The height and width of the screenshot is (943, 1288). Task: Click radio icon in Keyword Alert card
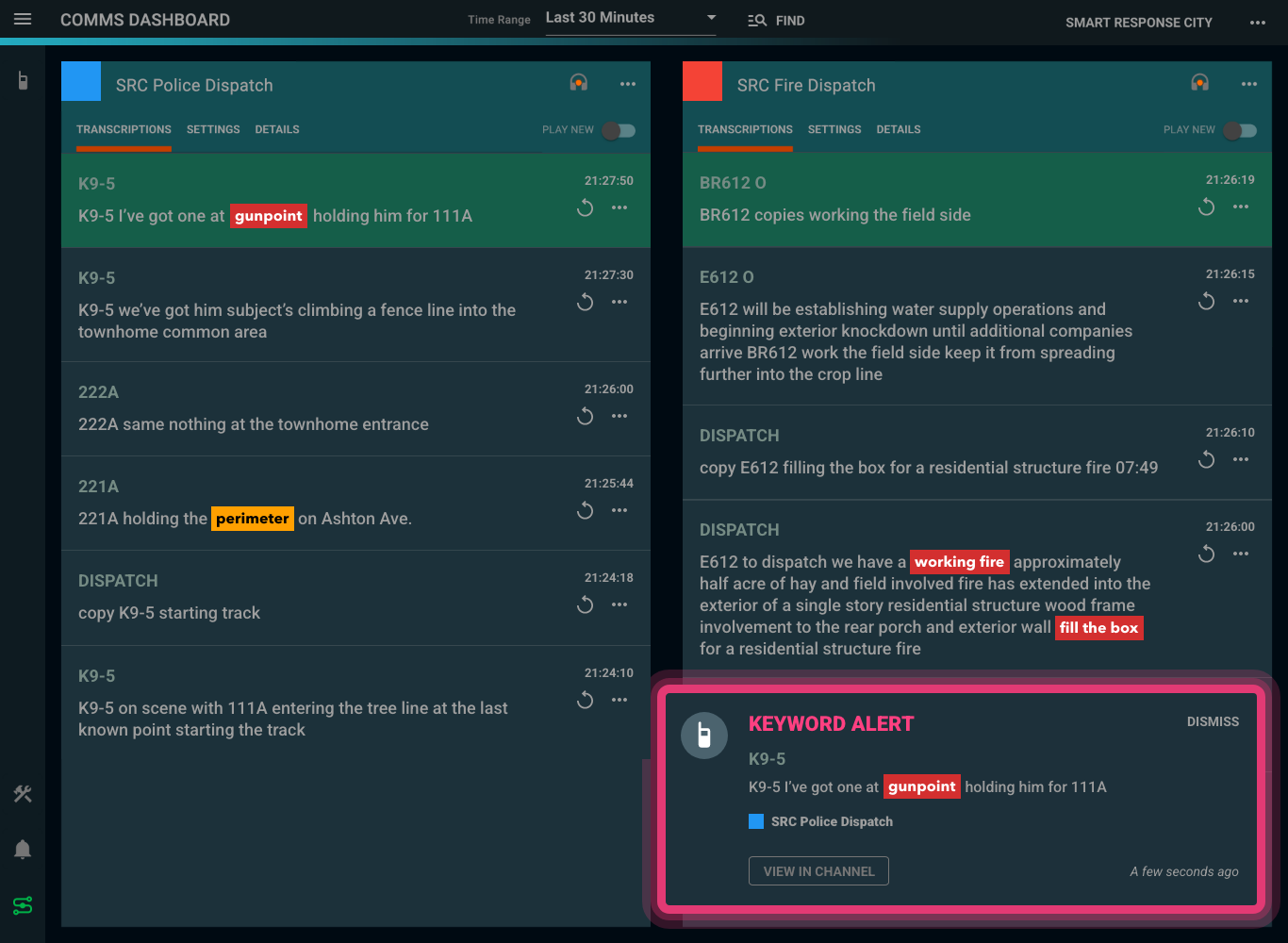(x=704, y=736)
